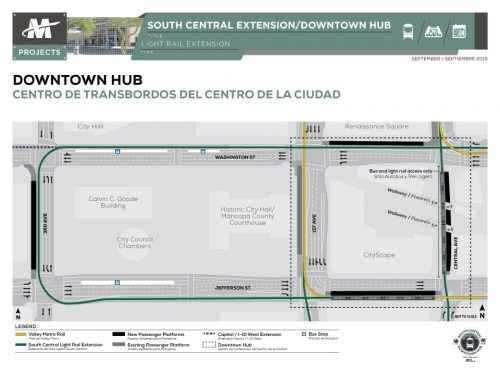
Task: Click the 'SOUTH CENTRAL EXTENSION/DOWNTOWN HUB' title
Action: [x=269, y=25]
